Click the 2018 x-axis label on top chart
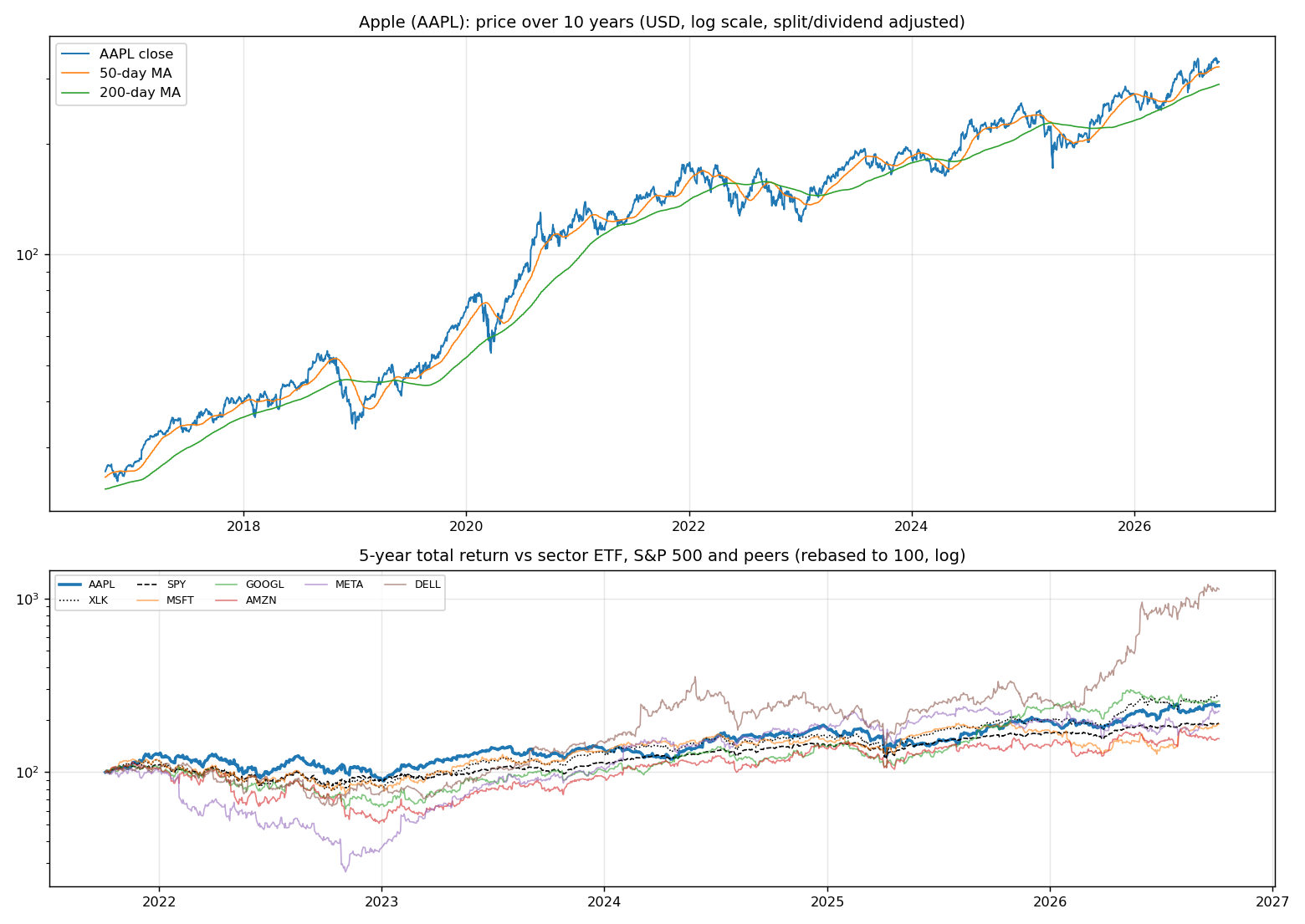Screen dimensions: 1305x924 coord(243,526)
